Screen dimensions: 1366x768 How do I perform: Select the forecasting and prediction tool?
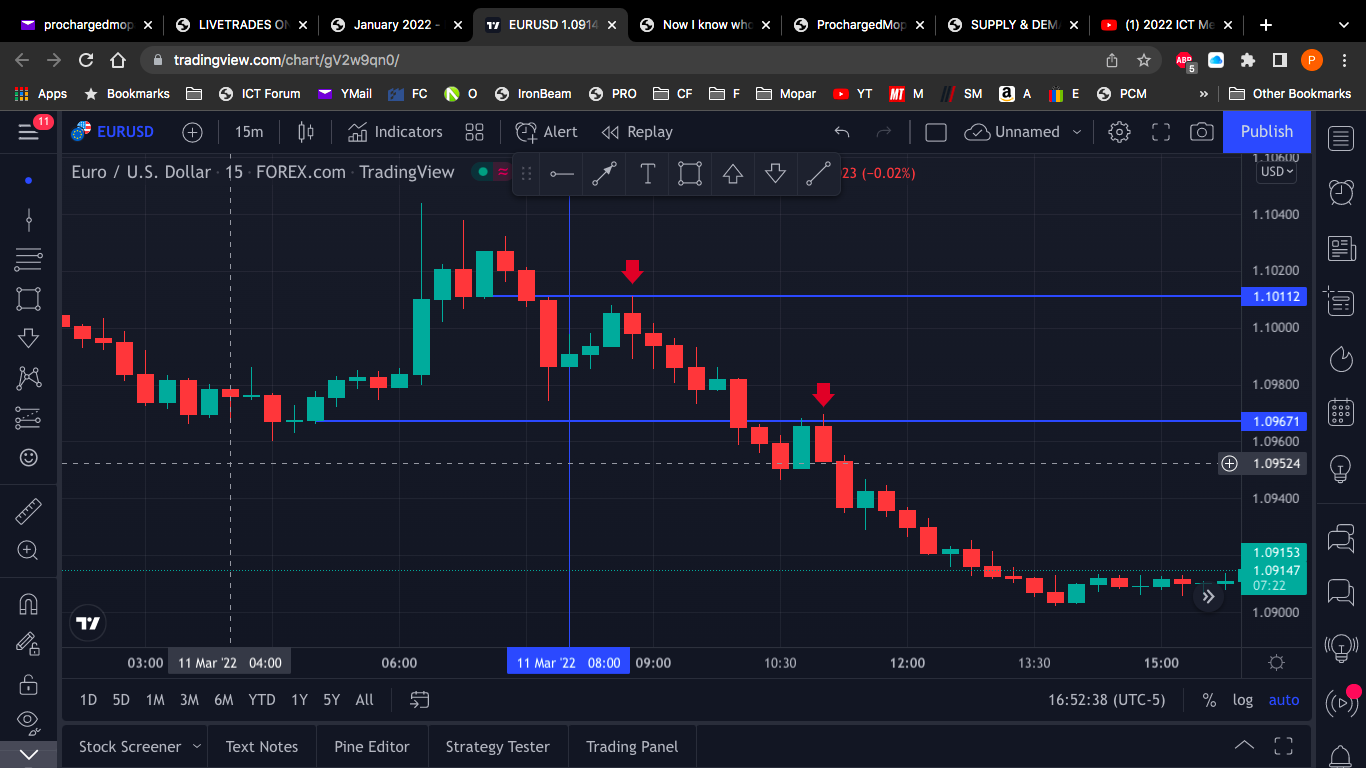pyautogui.click(x=29, y=418)
